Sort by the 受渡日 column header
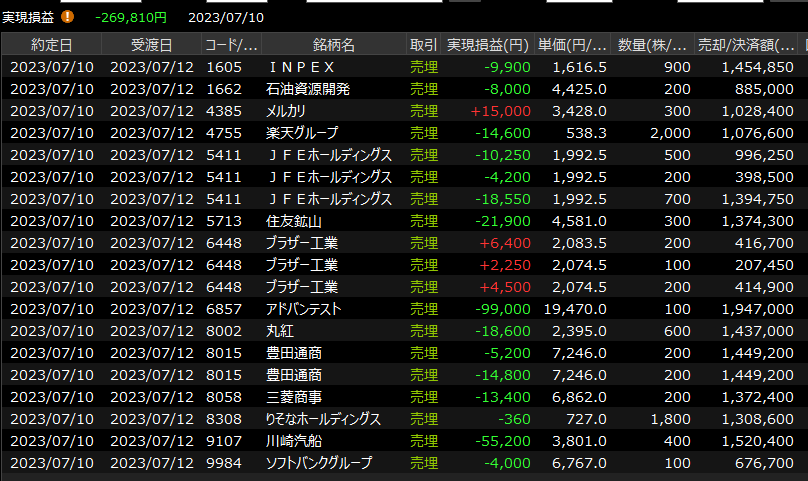The height and width of the screenshot is (481, 808). tap(151, 45)
